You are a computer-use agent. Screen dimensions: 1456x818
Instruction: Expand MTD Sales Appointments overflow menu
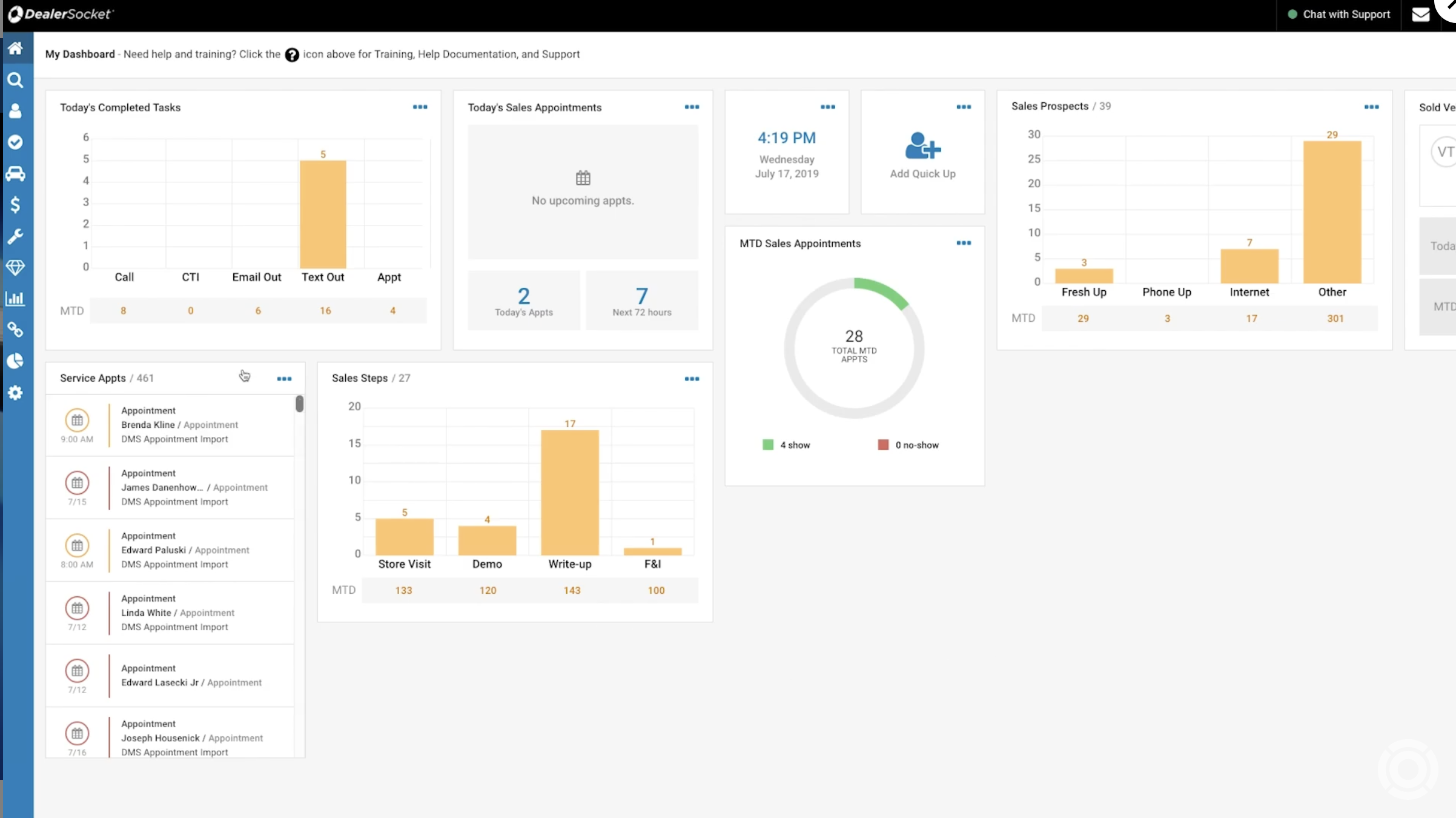(x=963, y=243)
